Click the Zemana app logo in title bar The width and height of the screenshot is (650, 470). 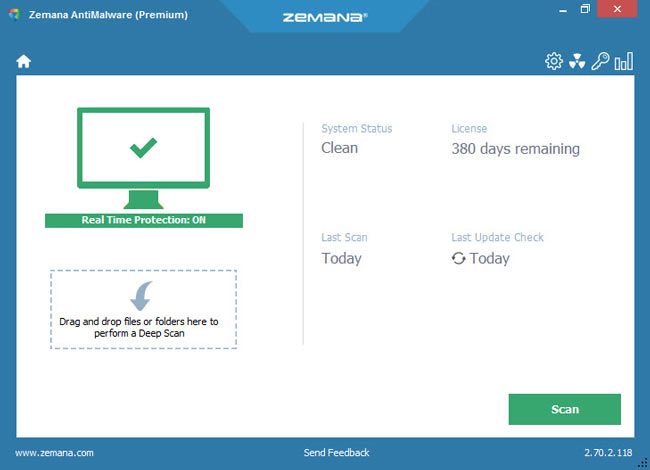pyautogui.click(x=14, y=15)
